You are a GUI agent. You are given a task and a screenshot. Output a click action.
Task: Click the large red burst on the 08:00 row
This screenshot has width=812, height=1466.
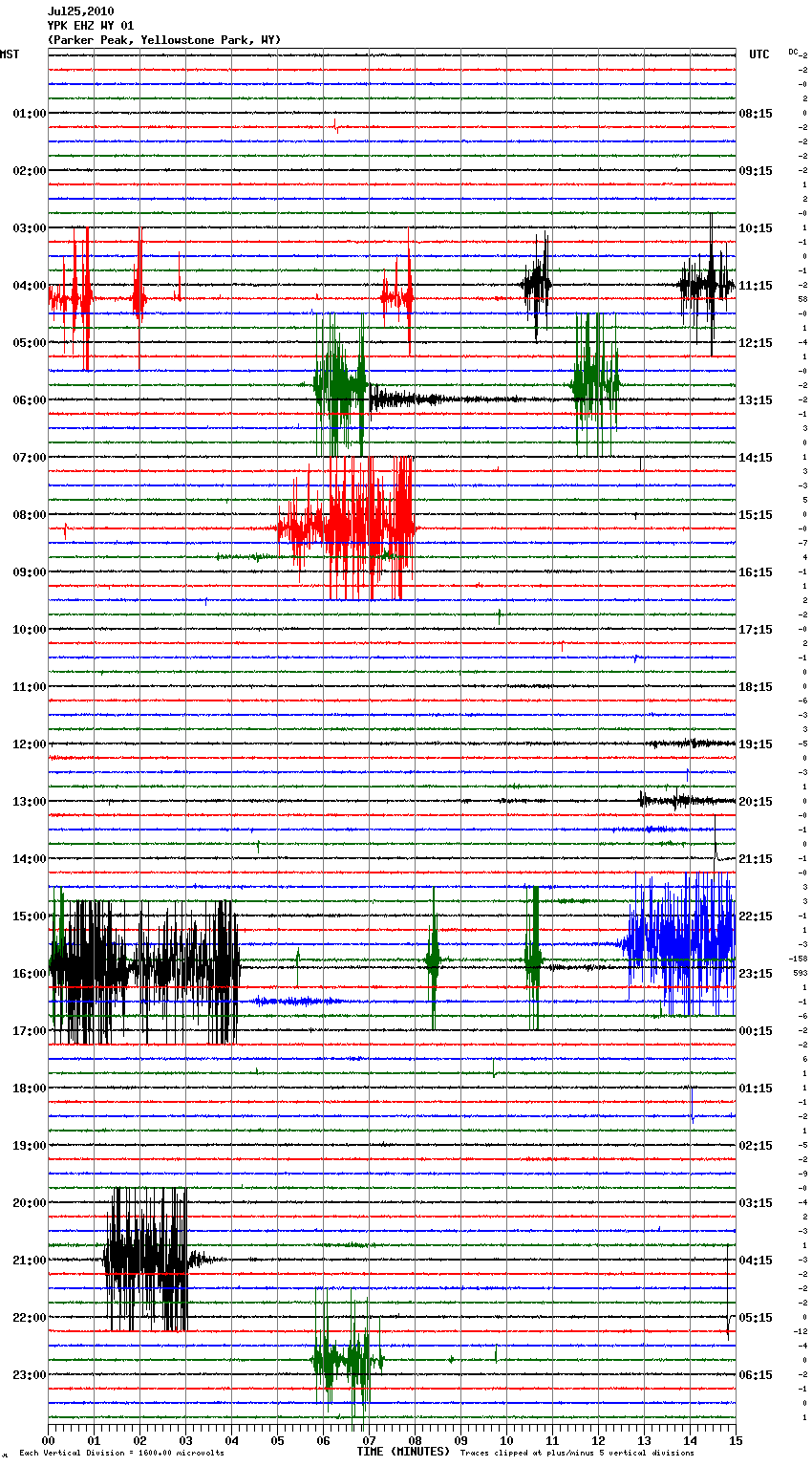coord(347,528)
